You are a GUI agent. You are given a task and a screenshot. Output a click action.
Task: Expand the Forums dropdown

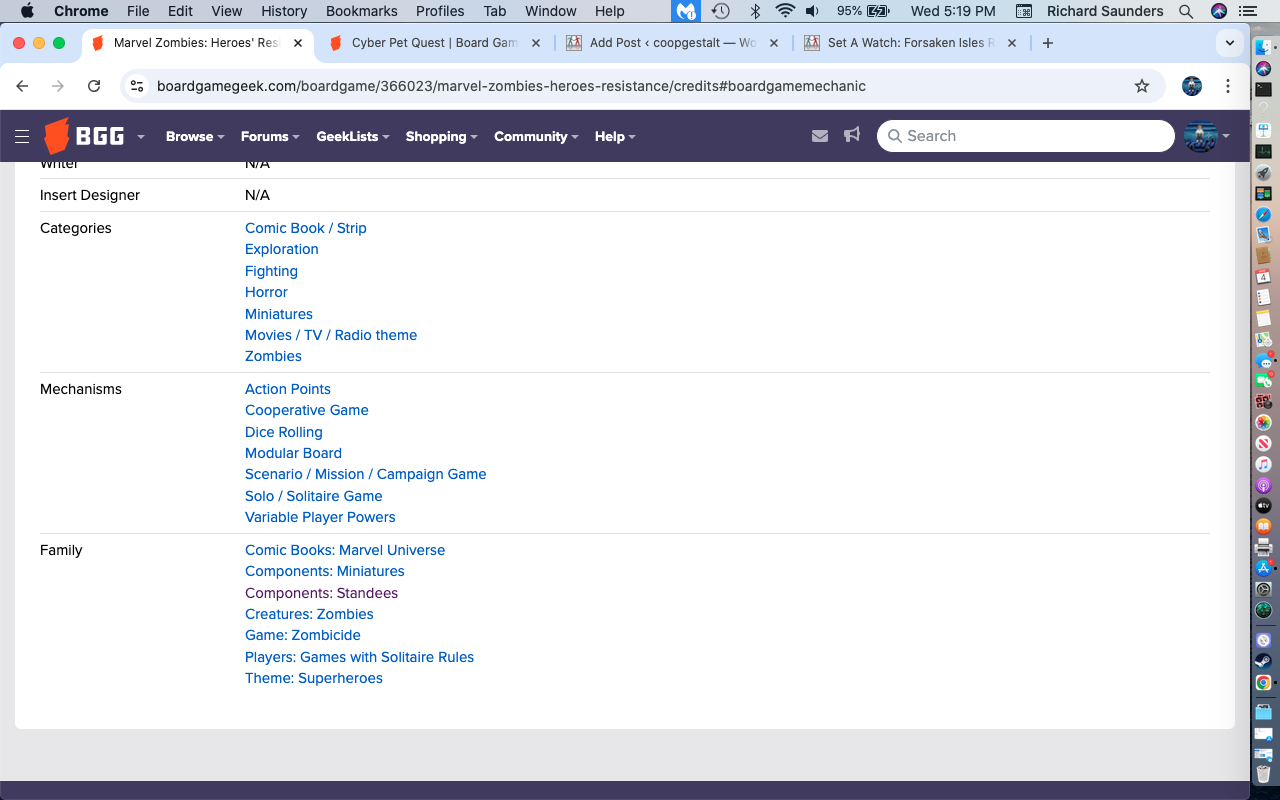[x=270, y=137]
